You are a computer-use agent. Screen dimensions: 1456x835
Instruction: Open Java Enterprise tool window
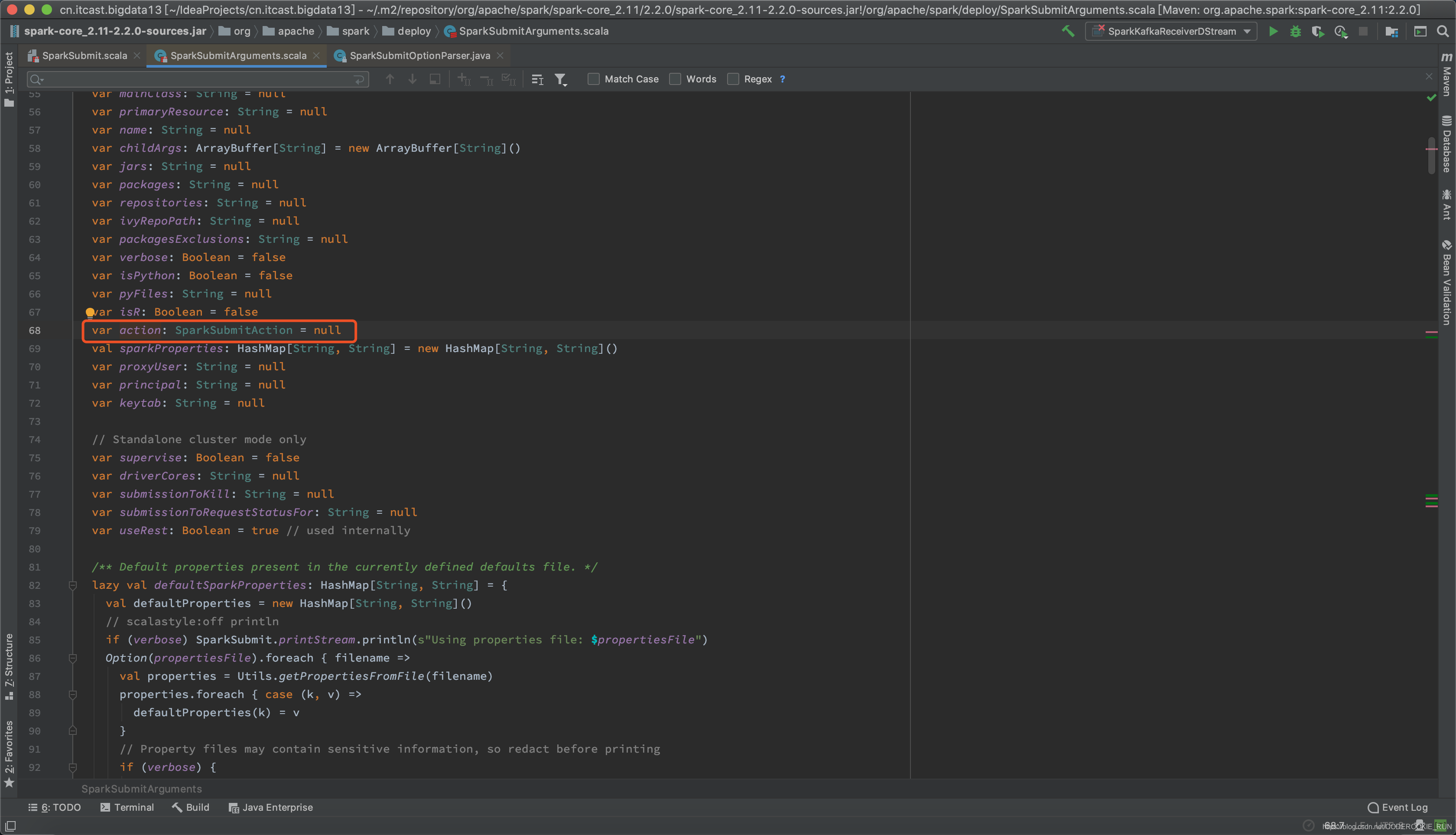coord(271,808)
